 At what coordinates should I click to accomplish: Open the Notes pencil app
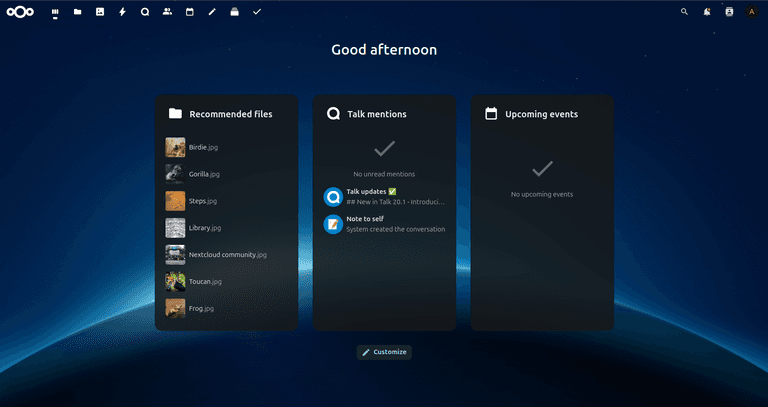click(212, 12)
